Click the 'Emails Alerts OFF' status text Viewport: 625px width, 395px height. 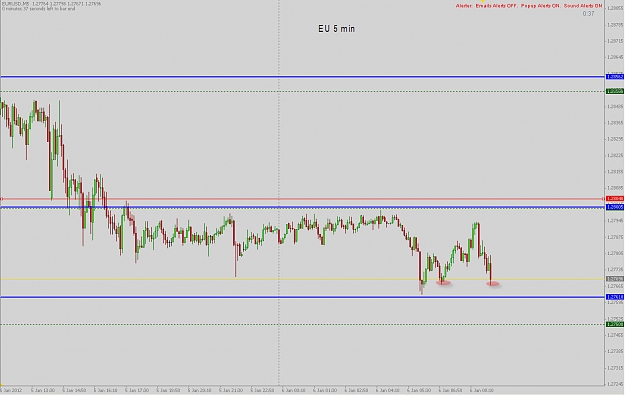point(496,6)
